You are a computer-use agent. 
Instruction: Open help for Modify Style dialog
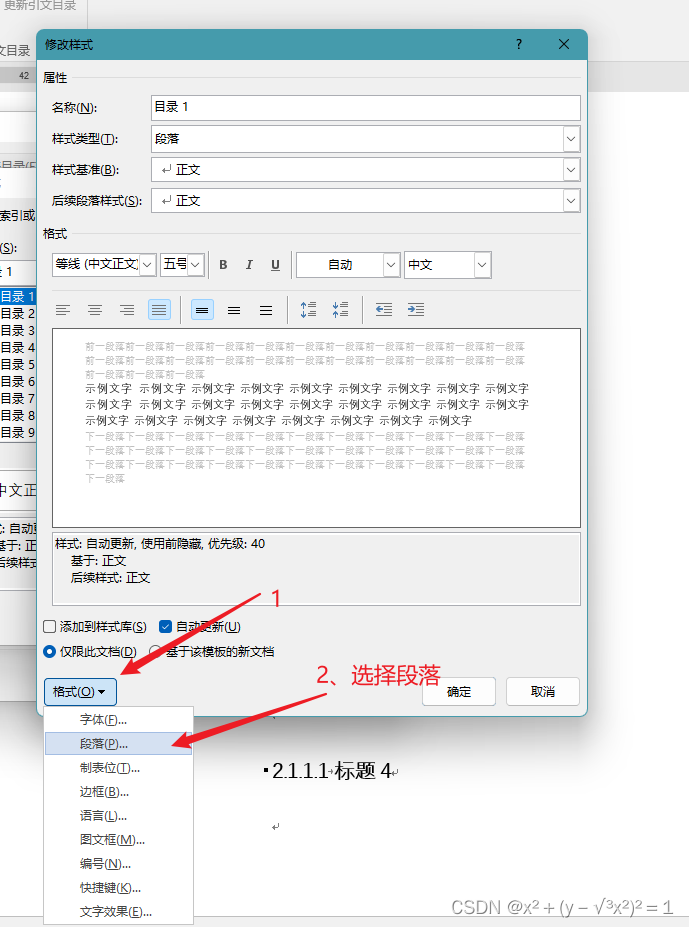[x=519, y=44]
